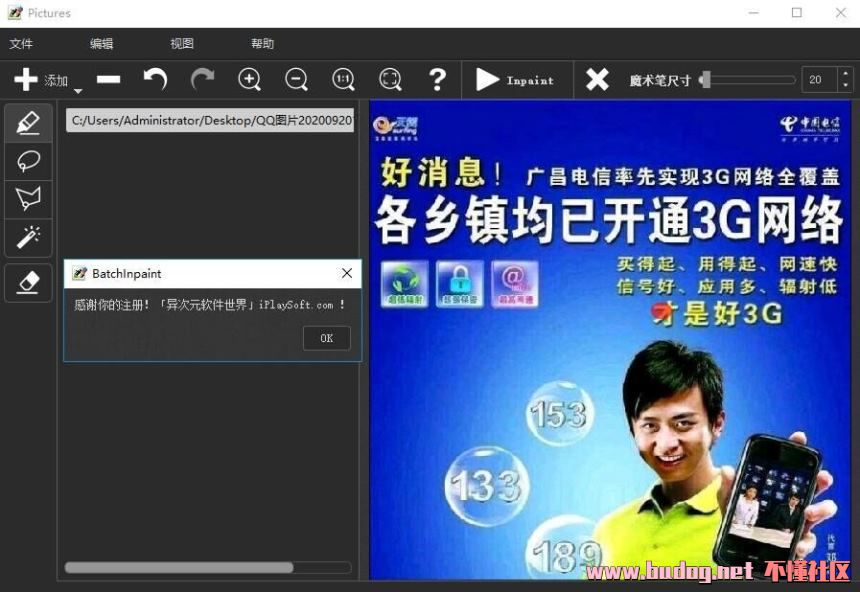Increase brush size with spinner up arrow
The width and height of the screenshot is (860, 592).
click(845, 74)
